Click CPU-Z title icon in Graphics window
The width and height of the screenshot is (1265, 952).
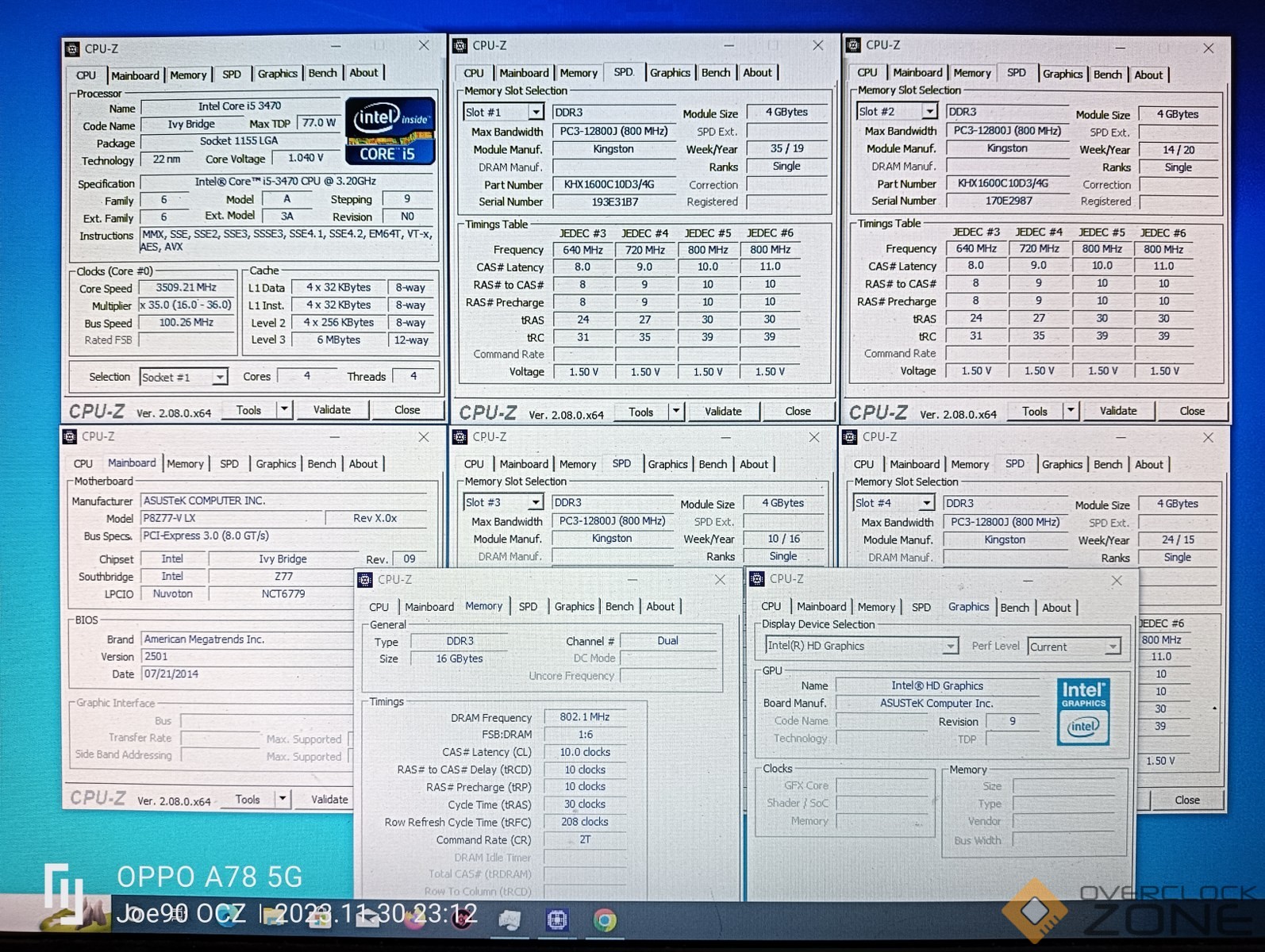(757, 579)
